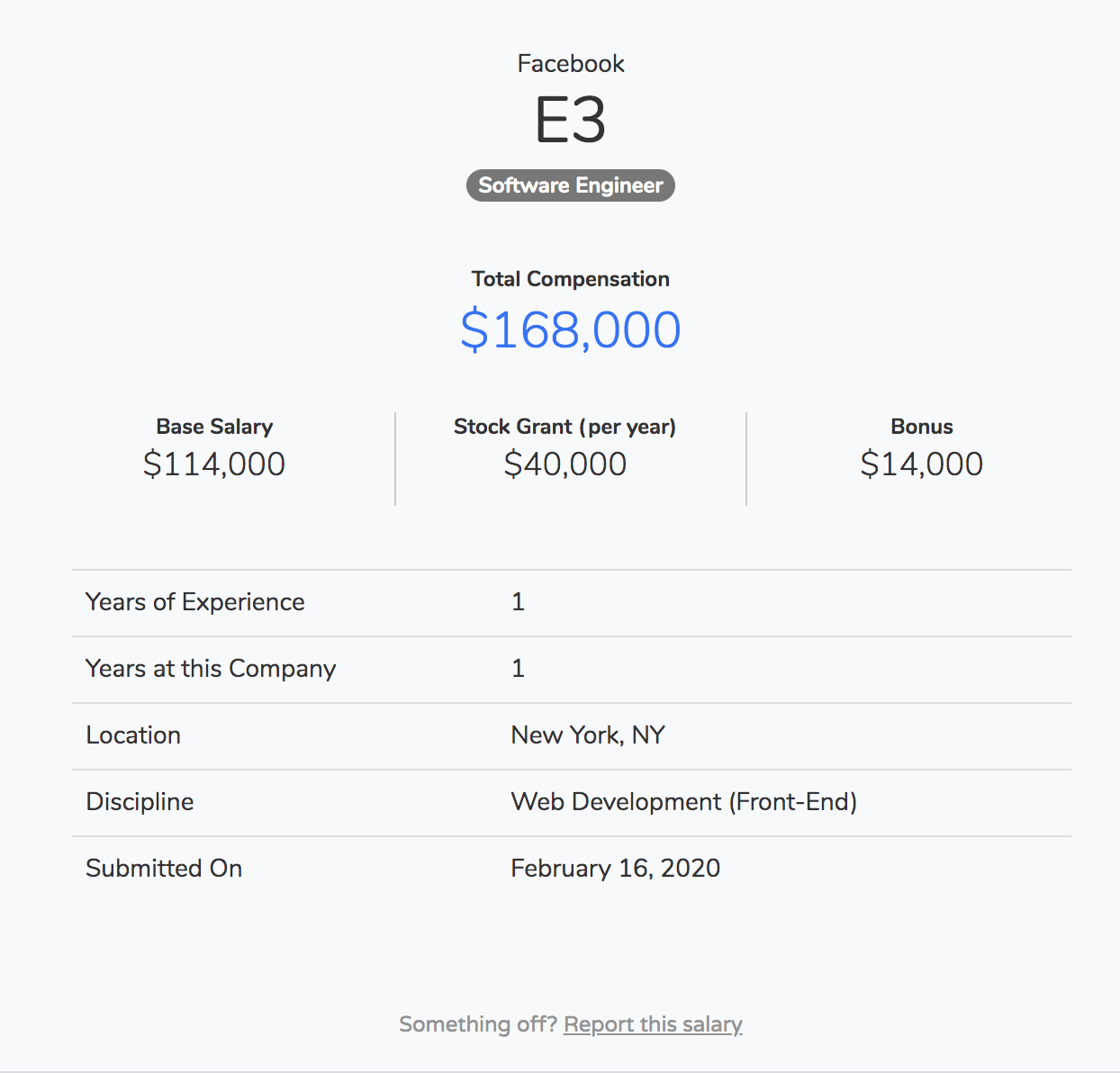Click the Report this salary link
Screen dimensions: 1120x1073
click(x=653, y=1024)
